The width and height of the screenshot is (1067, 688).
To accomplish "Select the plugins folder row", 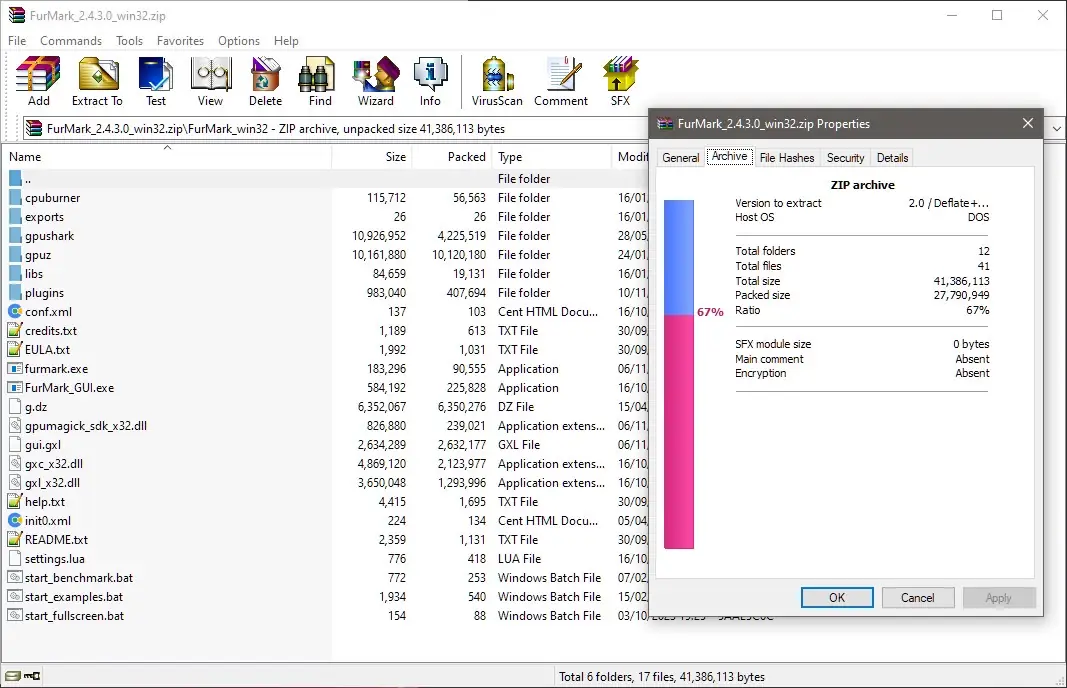I will (x=325, y=293).
